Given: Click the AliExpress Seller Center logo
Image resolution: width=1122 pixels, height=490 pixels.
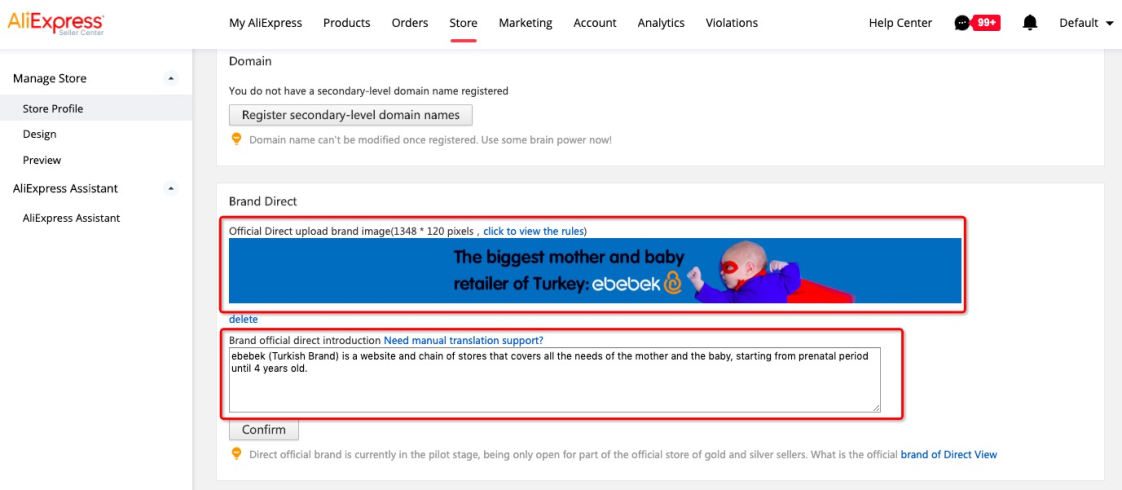Looking at the screenshot, I should tap(55, 23).
